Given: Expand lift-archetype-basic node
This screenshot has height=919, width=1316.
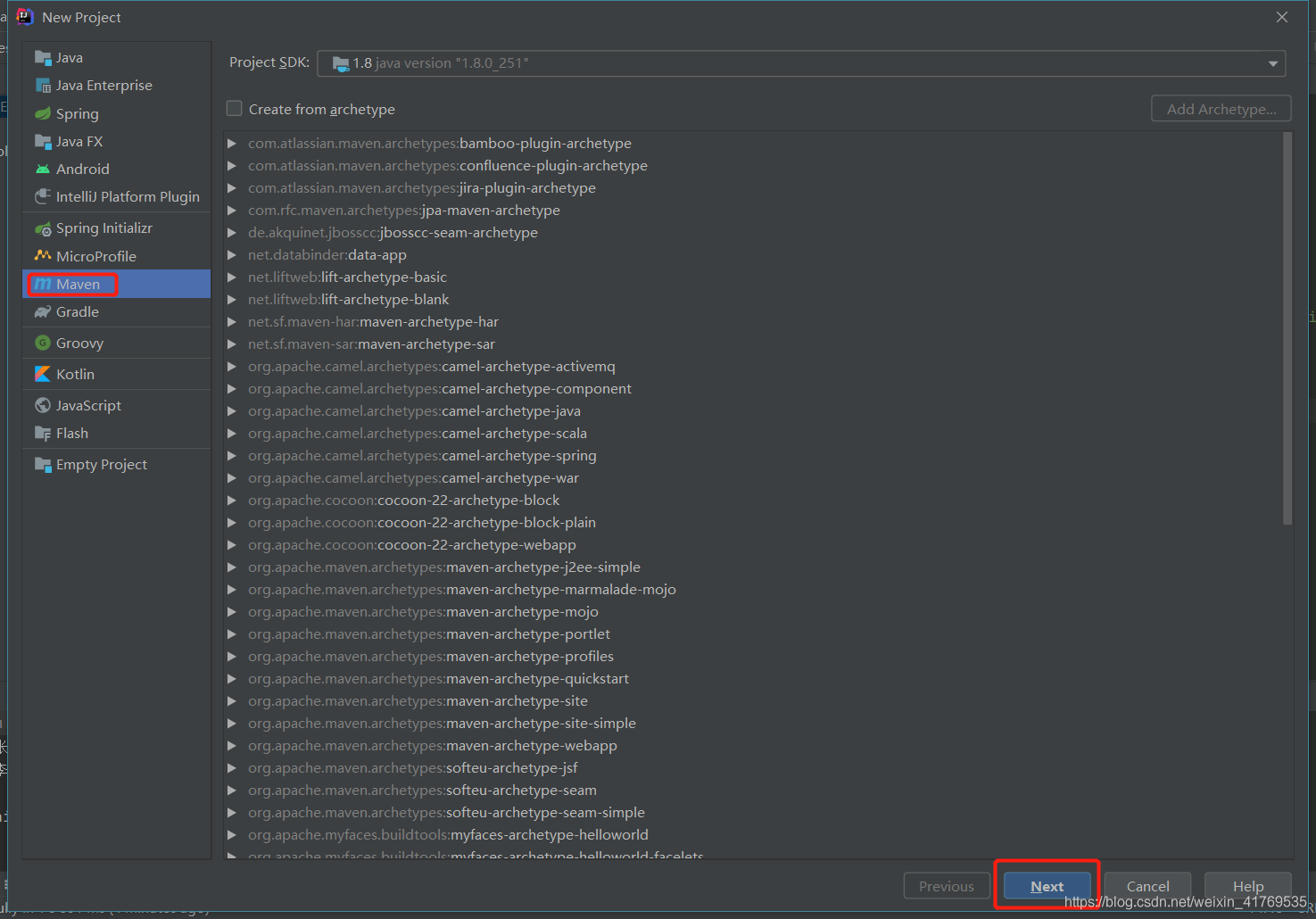Looking at the screenshot, I should [232, 277].
